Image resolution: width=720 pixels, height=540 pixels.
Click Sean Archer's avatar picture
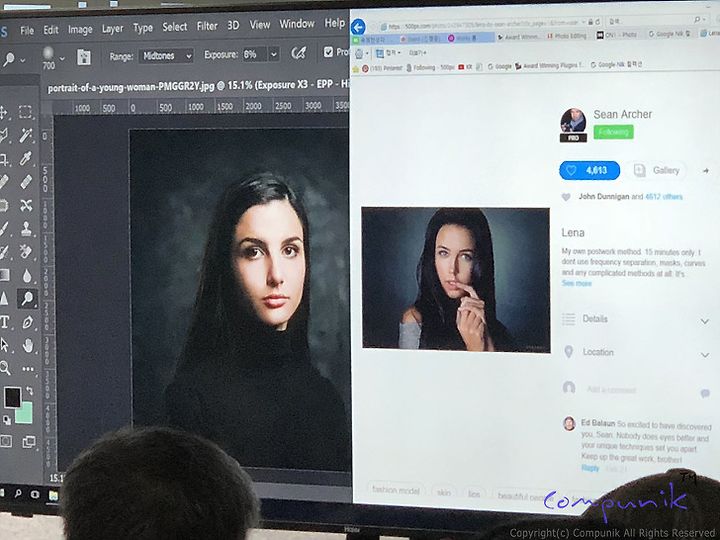tap(573, 121)
